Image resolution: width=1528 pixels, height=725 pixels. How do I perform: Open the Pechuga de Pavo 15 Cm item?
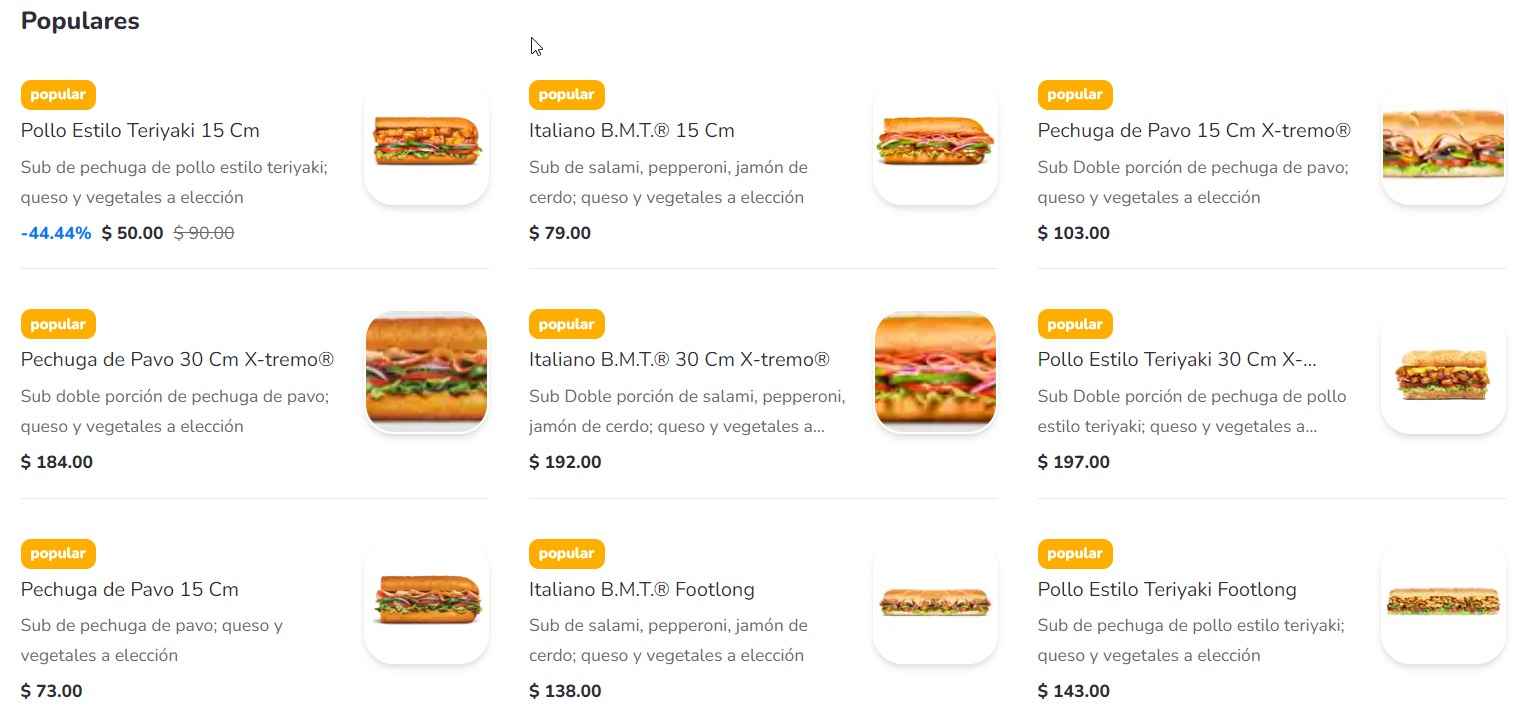coord(130,589)
